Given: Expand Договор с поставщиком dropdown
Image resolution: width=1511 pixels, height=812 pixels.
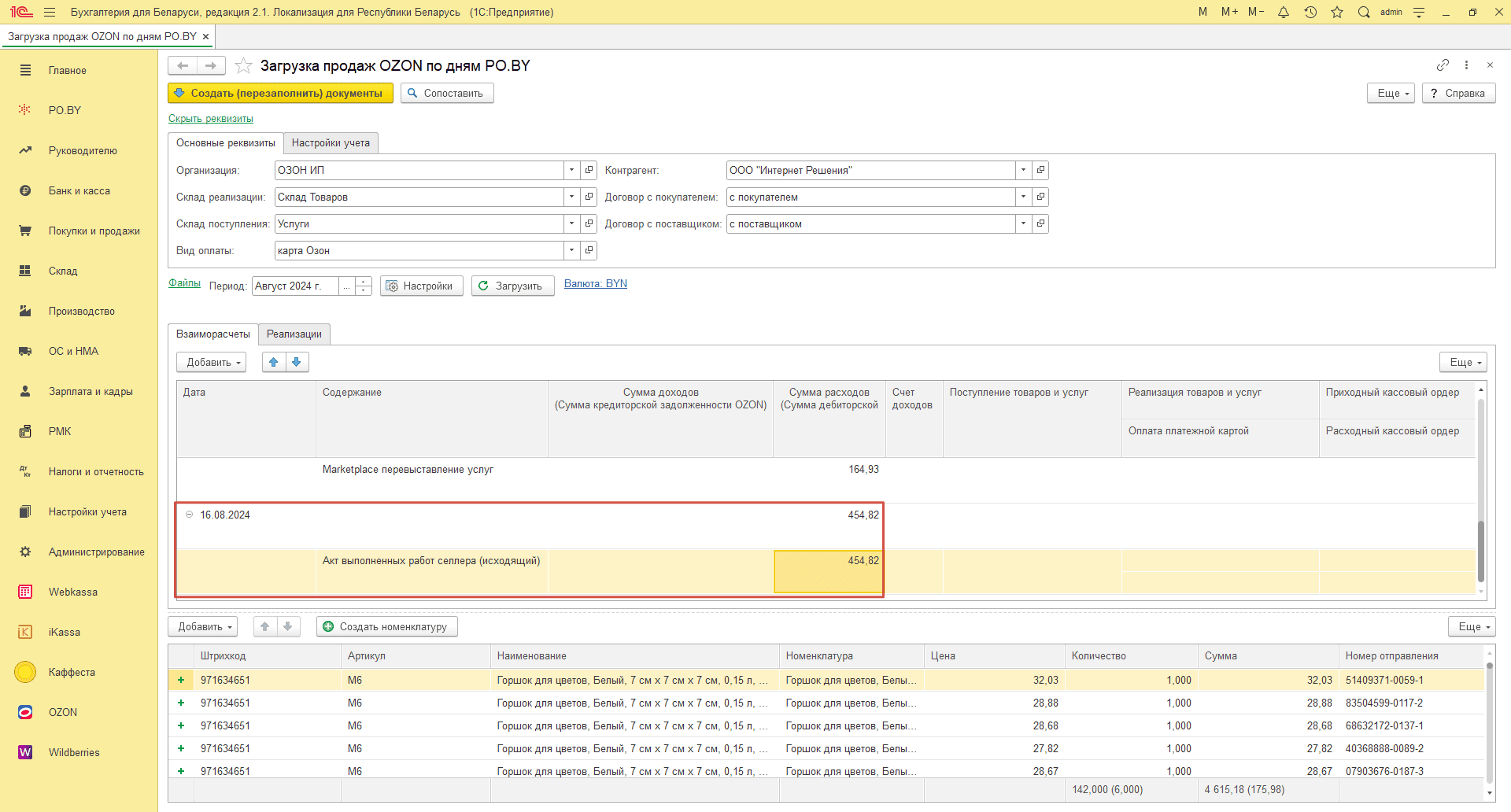Looking at the screenshot, I should click(x=1023, y=223).
